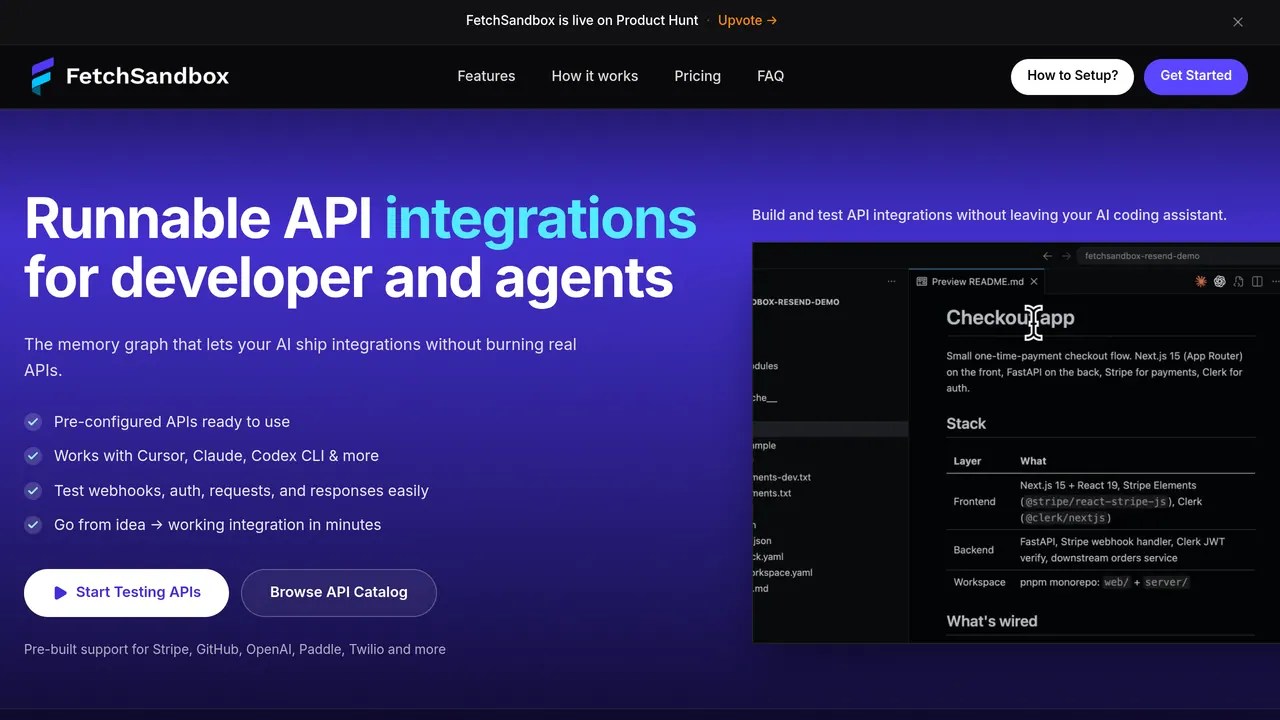Click the Layer column header in demo

[x=967, y=461]
